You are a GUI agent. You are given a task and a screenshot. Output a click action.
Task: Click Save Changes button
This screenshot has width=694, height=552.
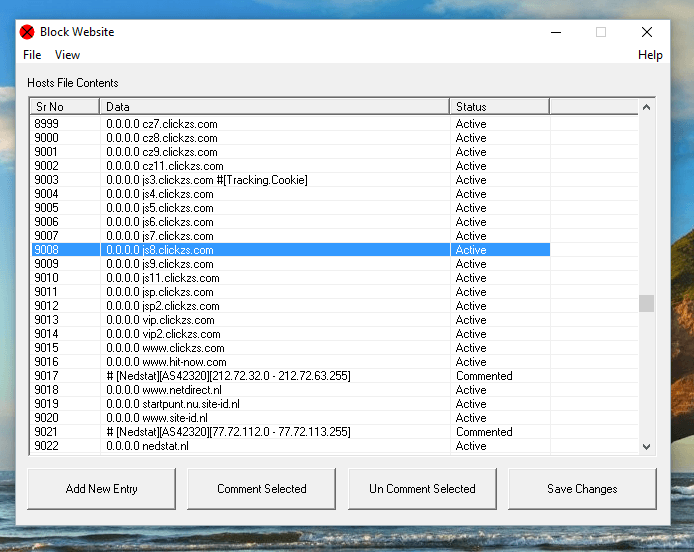pos(582,489)
